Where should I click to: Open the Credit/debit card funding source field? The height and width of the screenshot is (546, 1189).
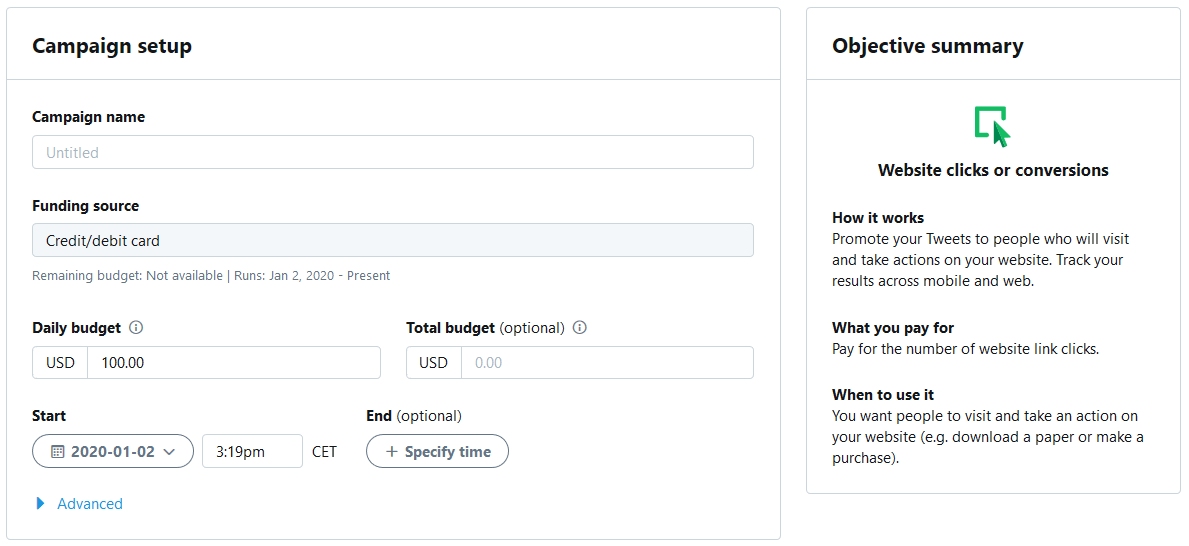(392, 240)
